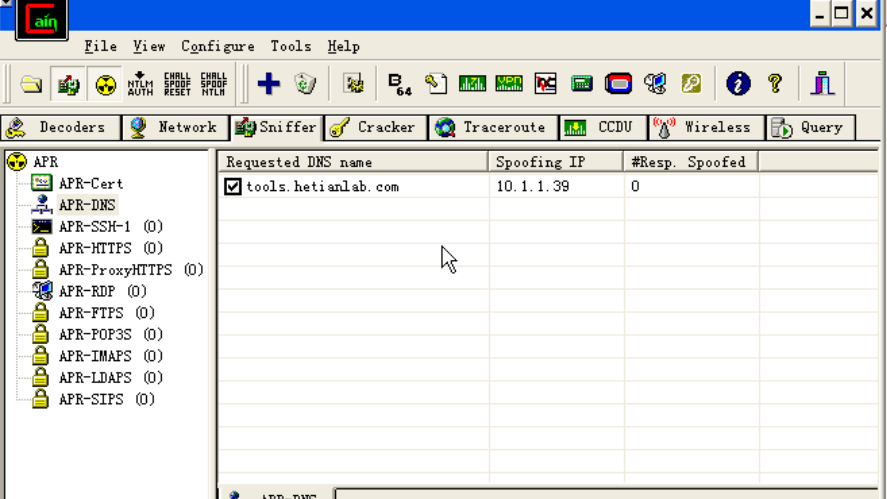Switch to the Network tab
The height and width of the screenshot is (499, 887).
(176, 127)
